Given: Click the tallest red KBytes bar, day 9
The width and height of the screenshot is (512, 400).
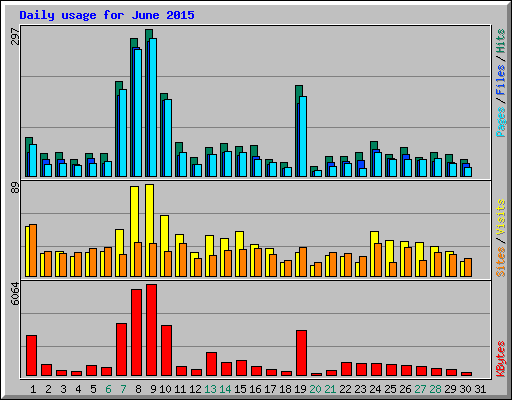Looking at the screenshot, I should tap(151, 330).
